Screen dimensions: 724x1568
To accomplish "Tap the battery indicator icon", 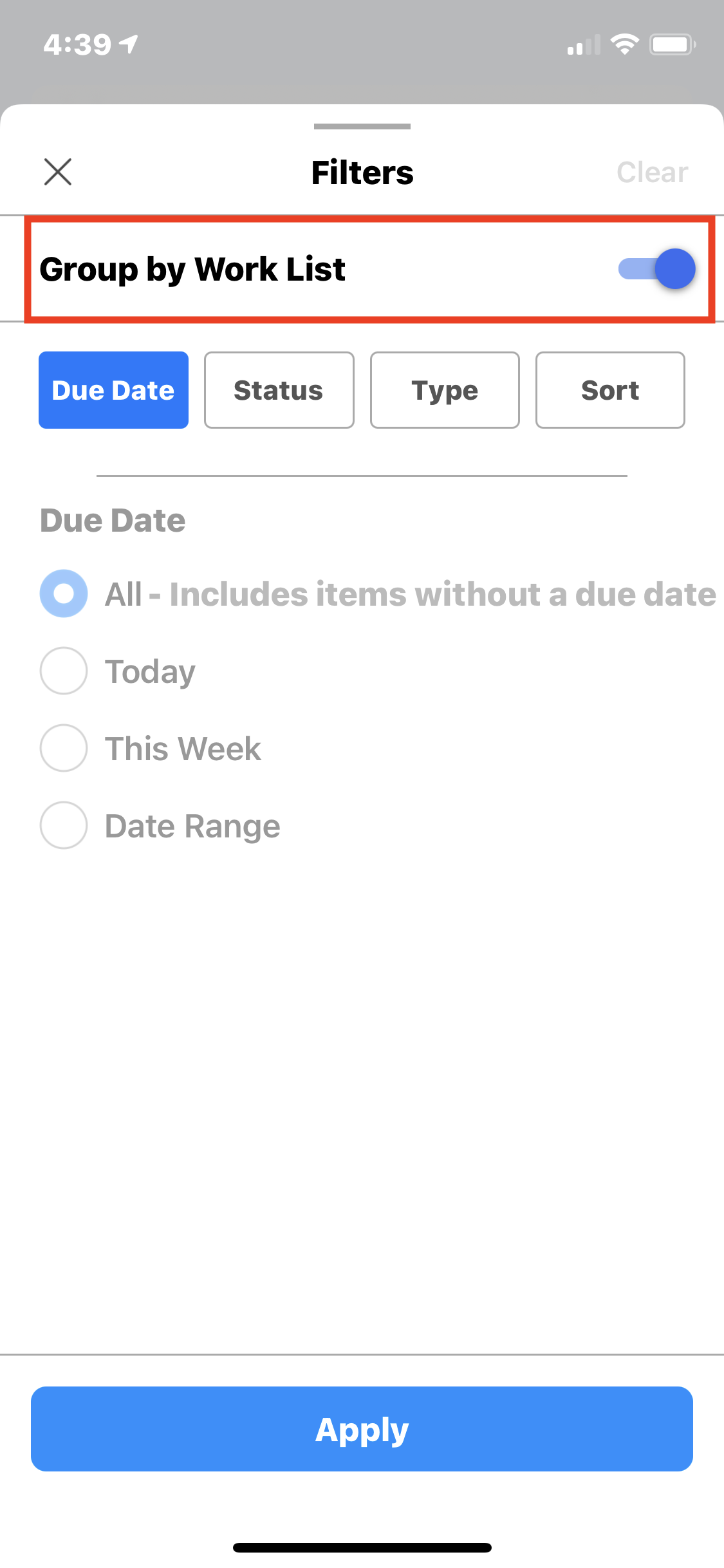I will pos(672,44).
